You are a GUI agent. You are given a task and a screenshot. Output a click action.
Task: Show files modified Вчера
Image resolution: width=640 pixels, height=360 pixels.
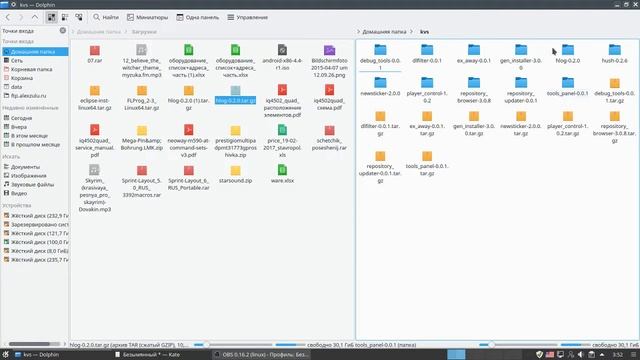pyautogui.click(x=35, y=127)
